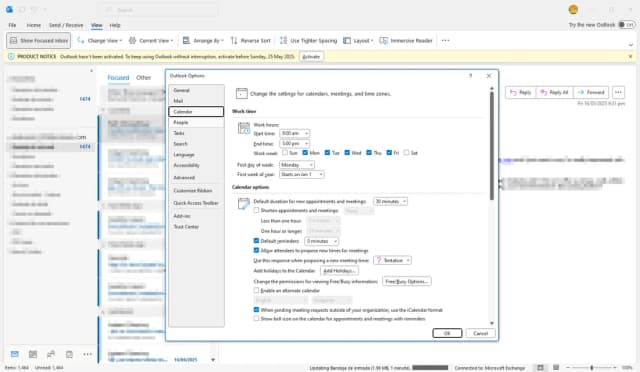
Task: Uncheck Wed in work week
Action: 347,153
